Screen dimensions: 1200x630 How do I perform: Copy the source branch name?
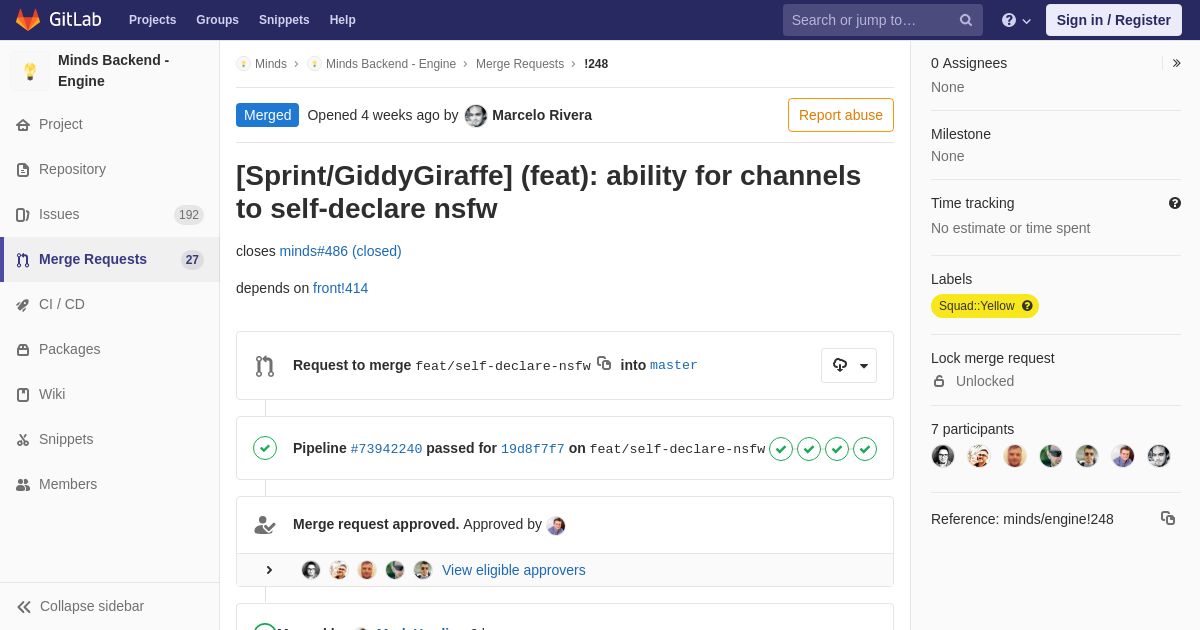pyautogui.click(x=604, y=364)
